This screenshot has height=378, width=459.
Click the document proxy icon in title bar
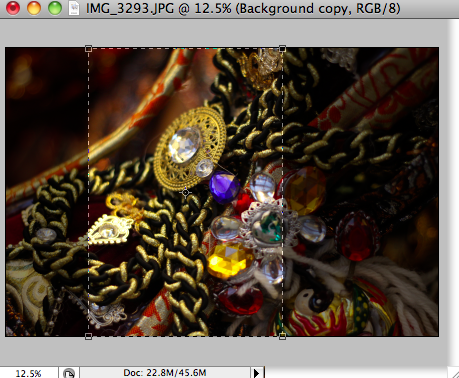coord(74,8)
